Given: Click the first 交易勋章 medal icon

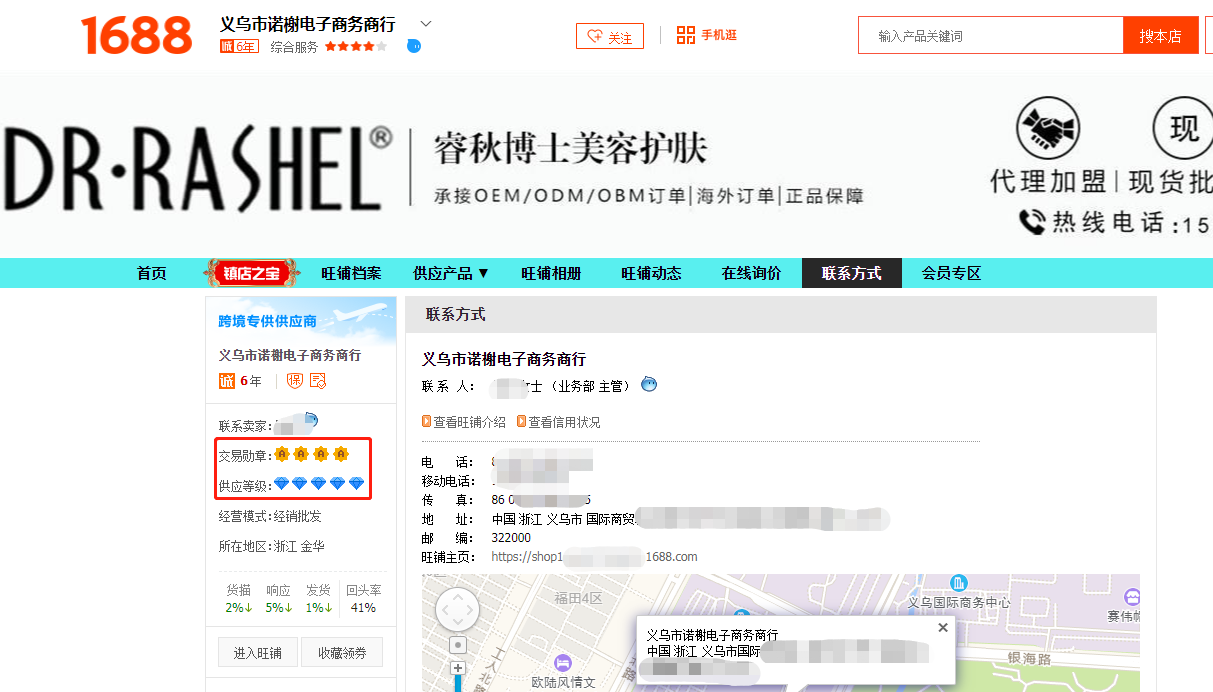Looking at the screenshot, I should point(282,454).
